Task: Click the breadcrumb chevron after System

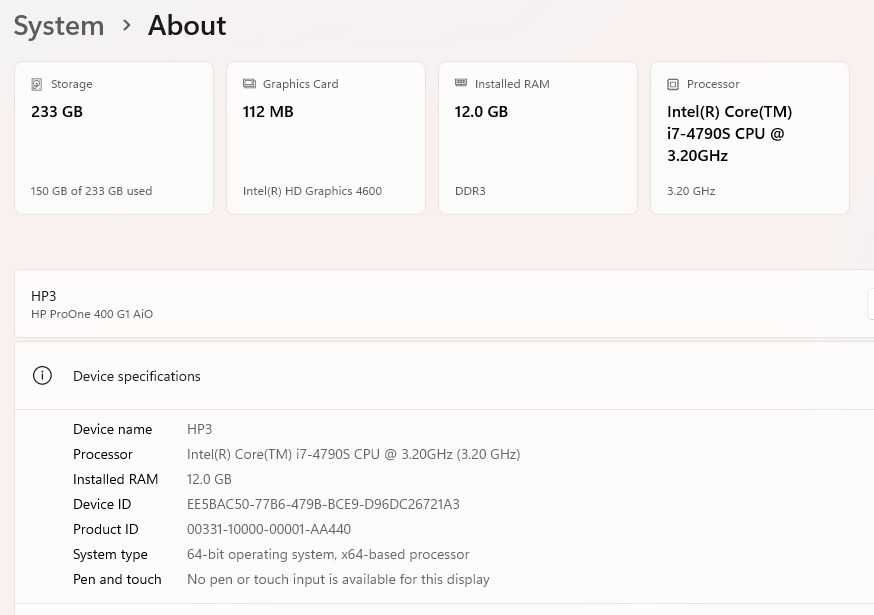Action: [127, 25]
